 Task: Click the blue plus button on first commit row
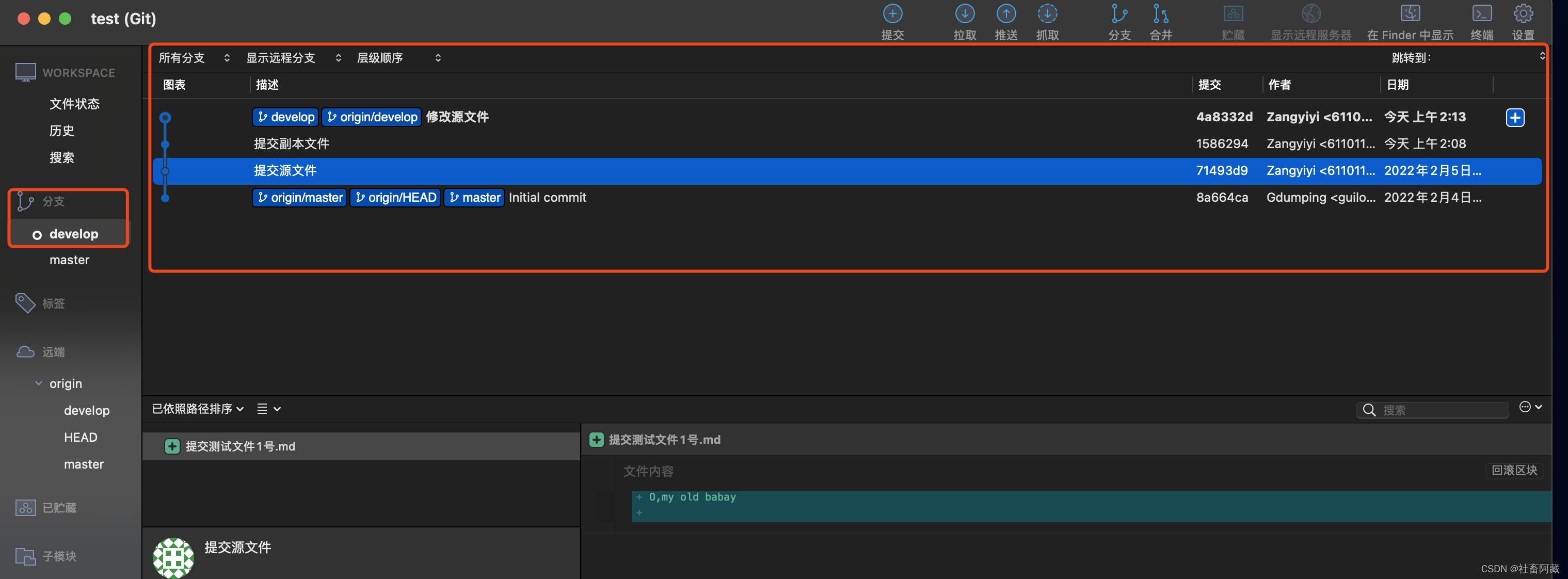click(x=1515, y=118)
